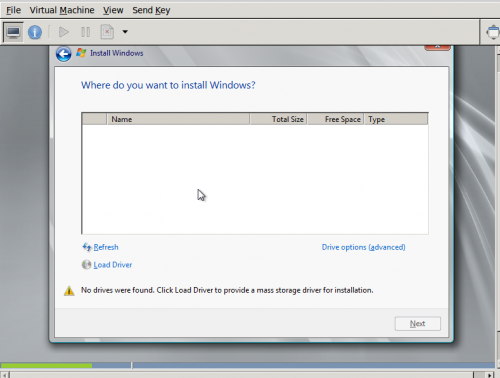
Task: Click the yellow warning triangle icon
Action: tap(69, 291)
